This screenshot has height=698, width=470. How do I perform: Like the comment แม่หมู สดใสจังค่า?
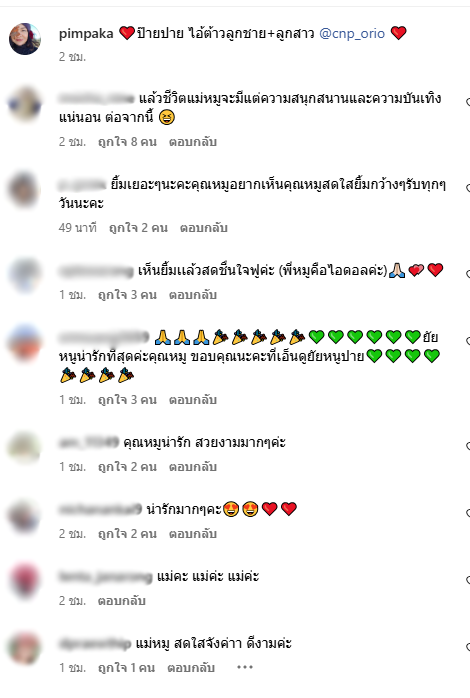467,647
